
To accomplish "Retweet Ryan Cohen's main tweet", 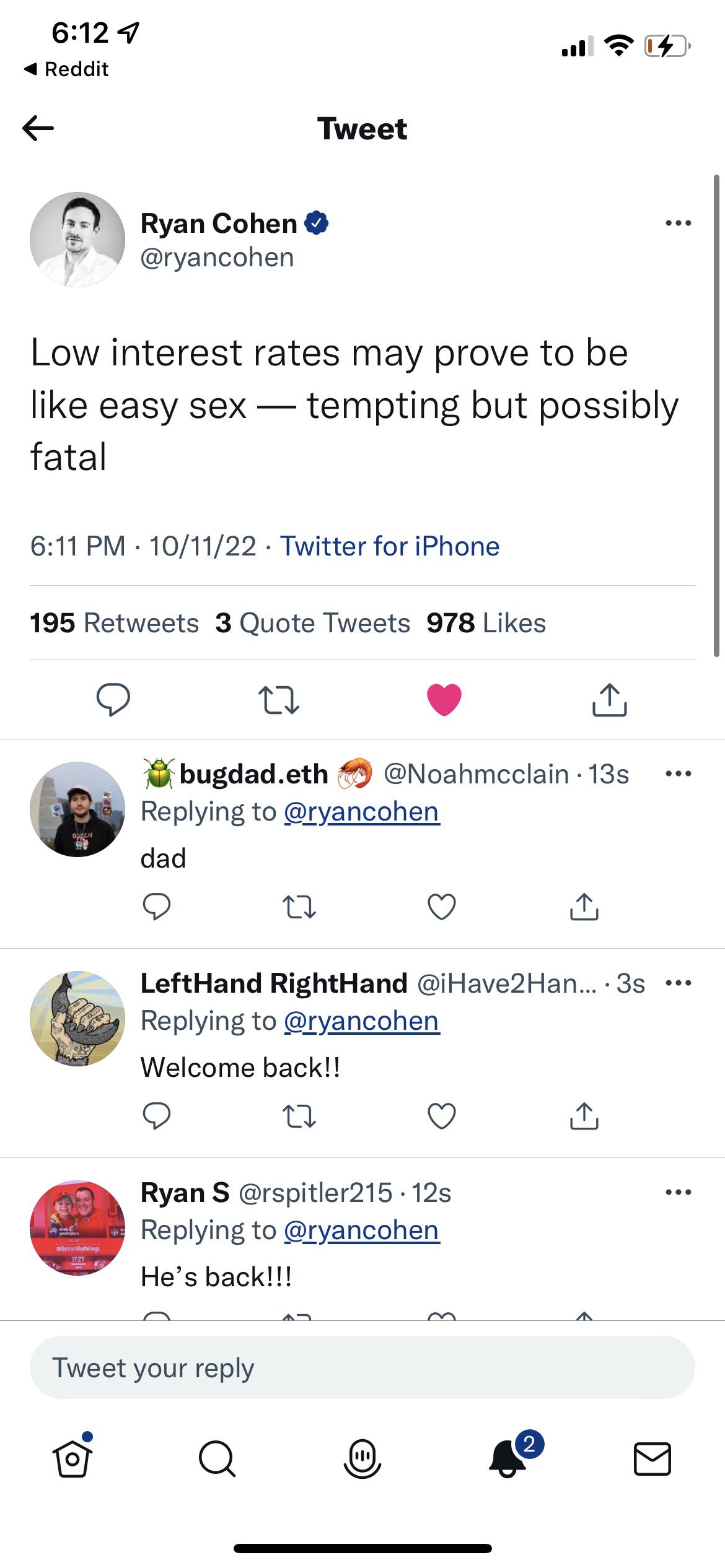I will point(278,700).
